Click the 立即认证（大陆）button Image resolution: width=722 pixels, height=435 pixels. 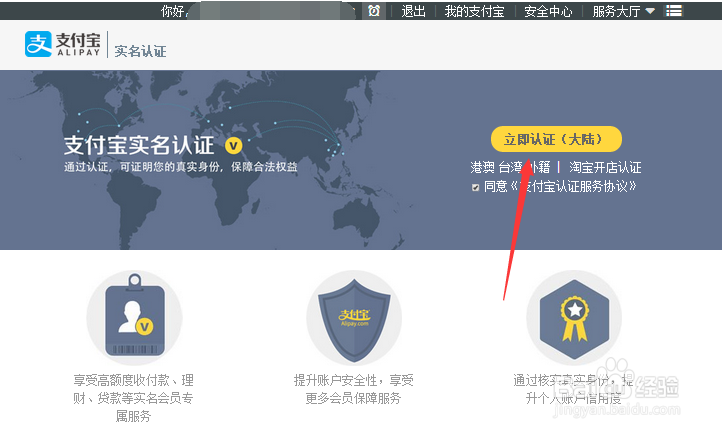click(x=556, y=139)
